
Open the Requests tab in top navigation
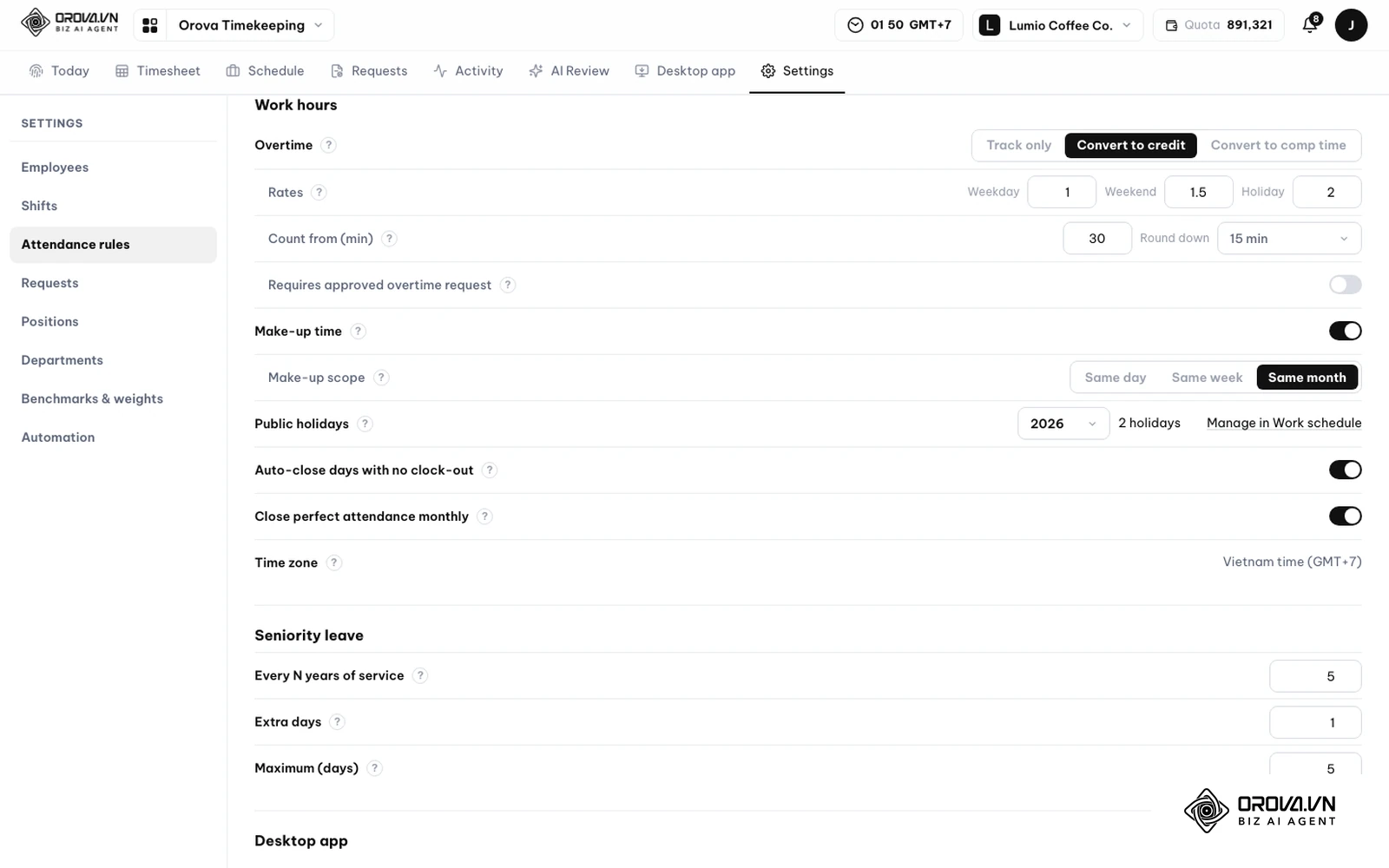(369, 71)
